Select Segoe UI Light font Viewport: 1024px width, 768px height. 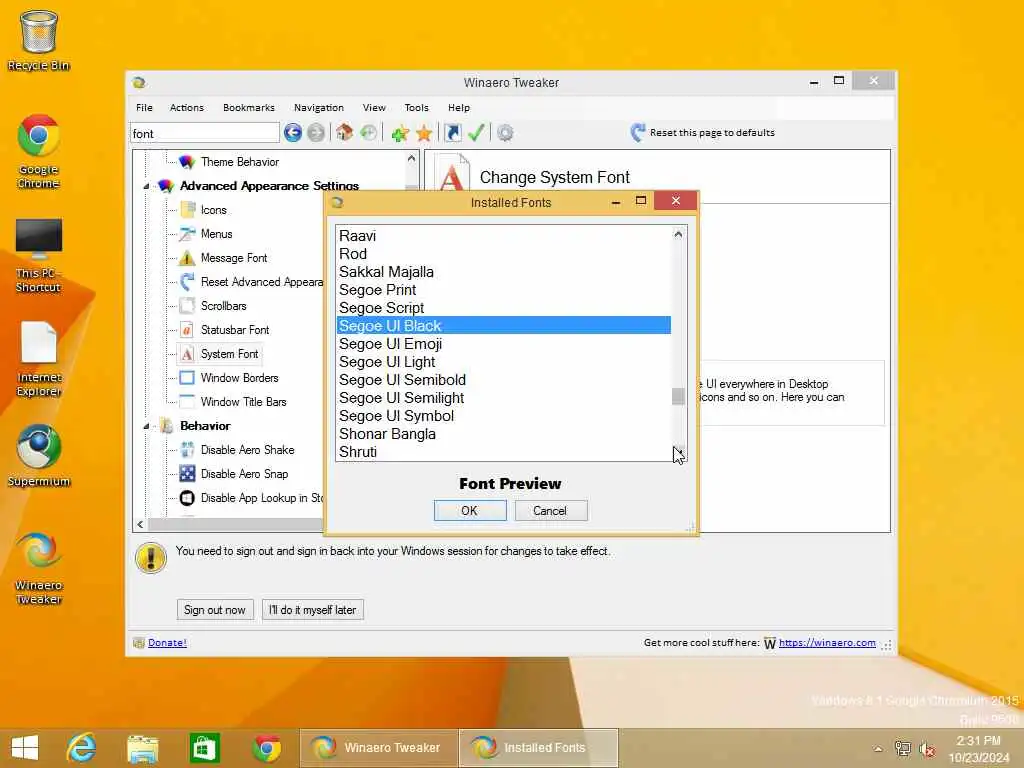pyautogui.click(x=504, y=362)
